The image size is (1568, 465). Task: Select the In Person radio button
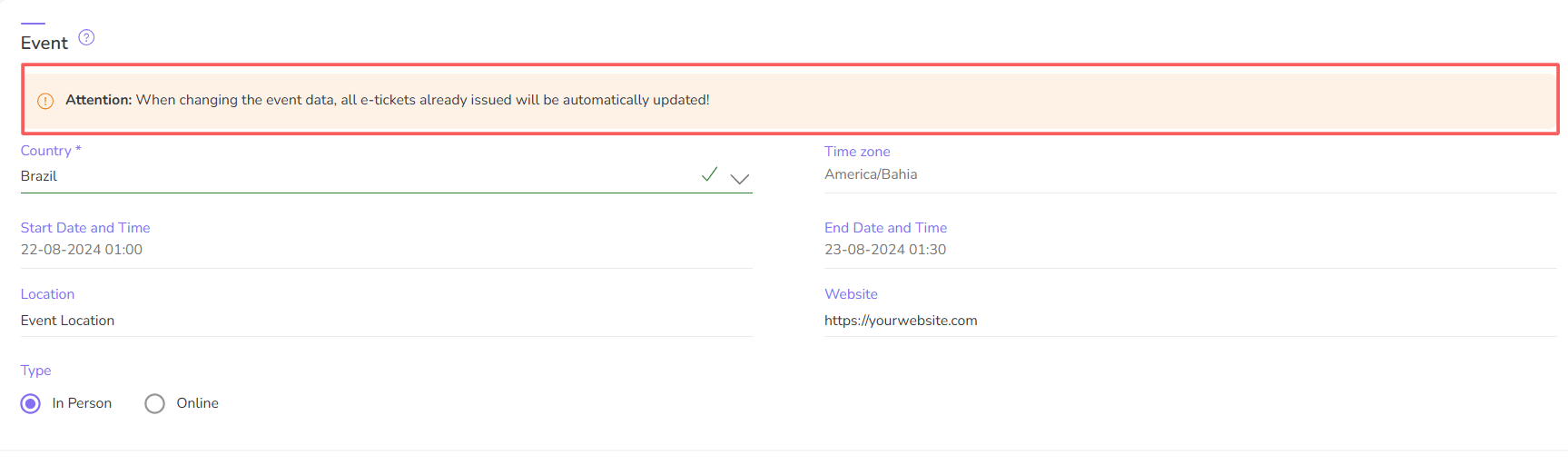(x=31, y=403)
